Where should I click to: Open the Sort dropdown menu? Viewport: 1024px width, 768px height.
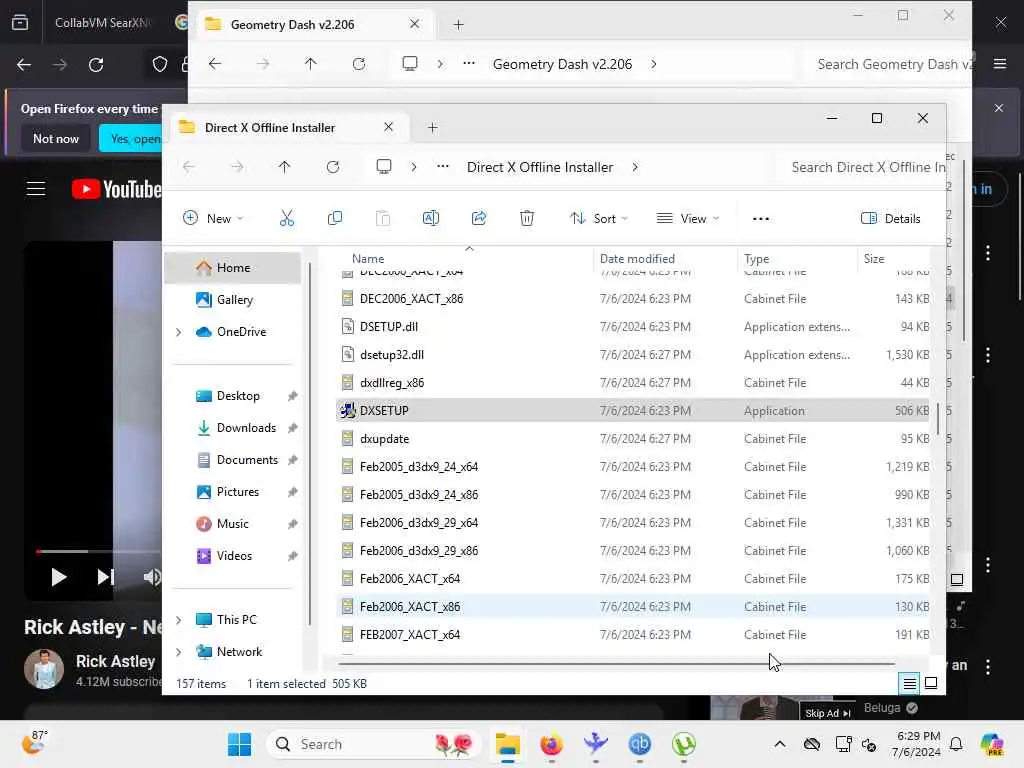coord(598,218)
